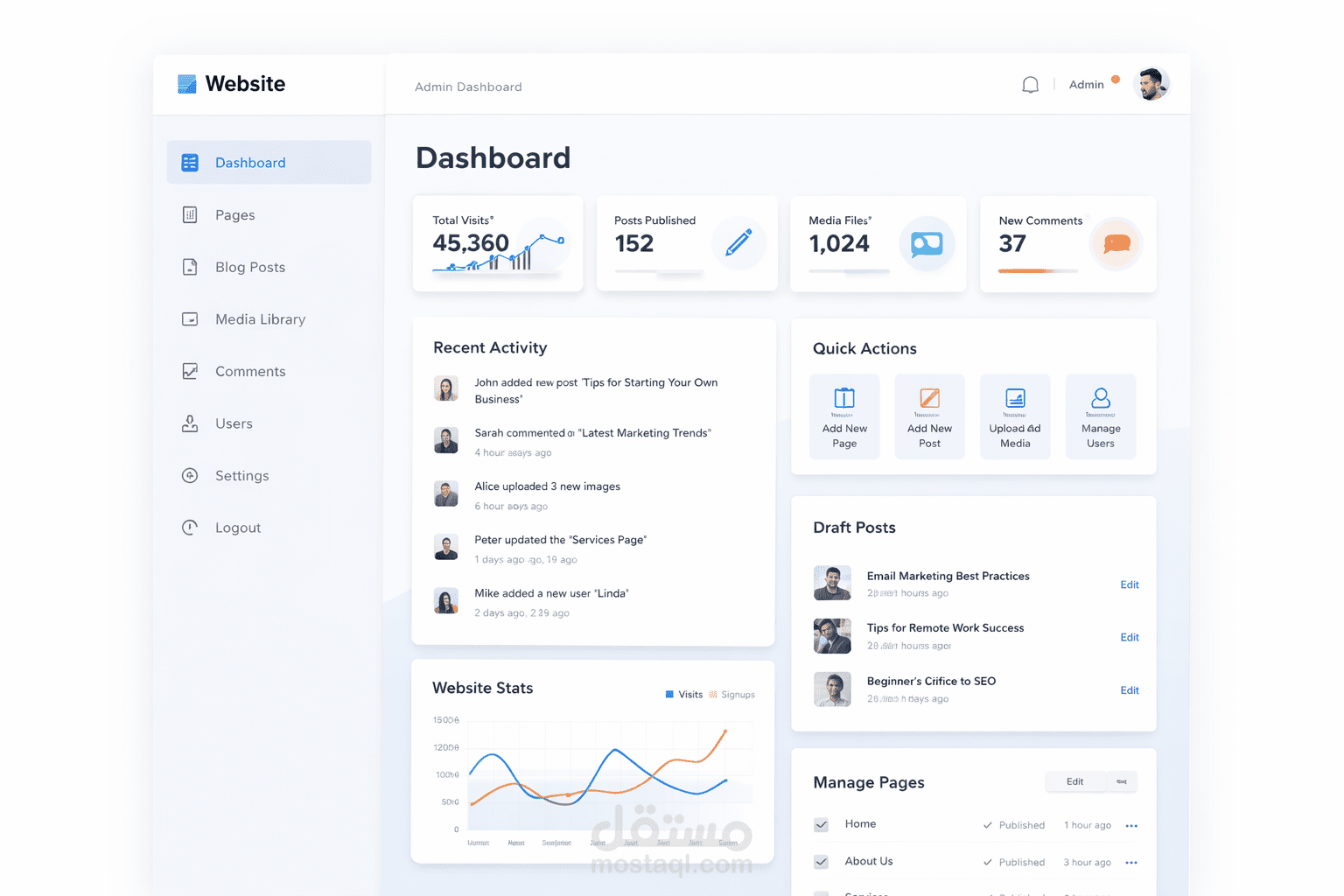This screenshot has width=1344, height=896.
Task: Click the Upload Media quick action
Action: pos(1015,416)
